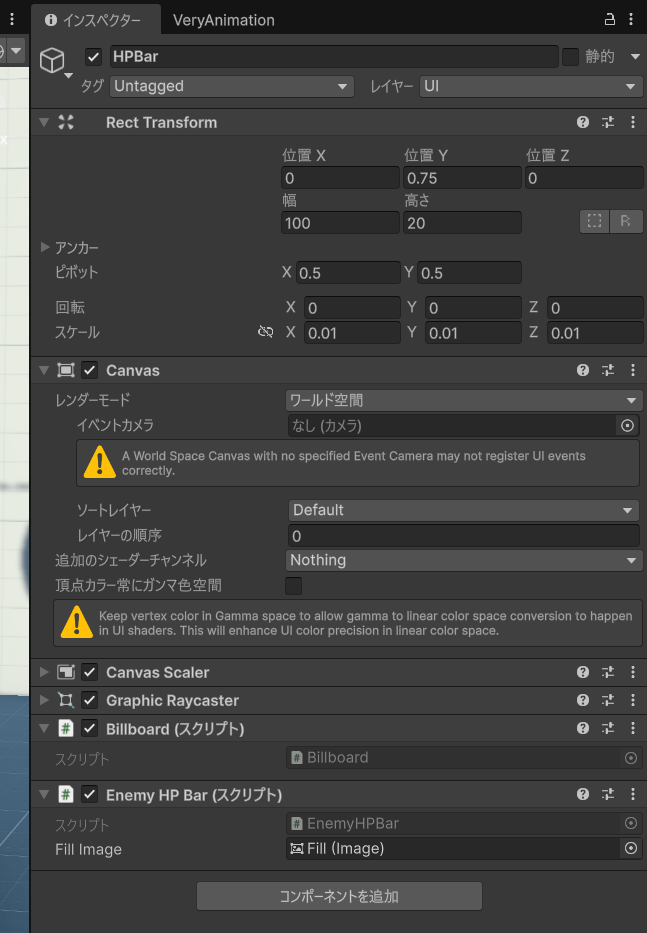647x933 pixels.
Task: Enable the static (静的) checkbox
Action: coord(570,57)
